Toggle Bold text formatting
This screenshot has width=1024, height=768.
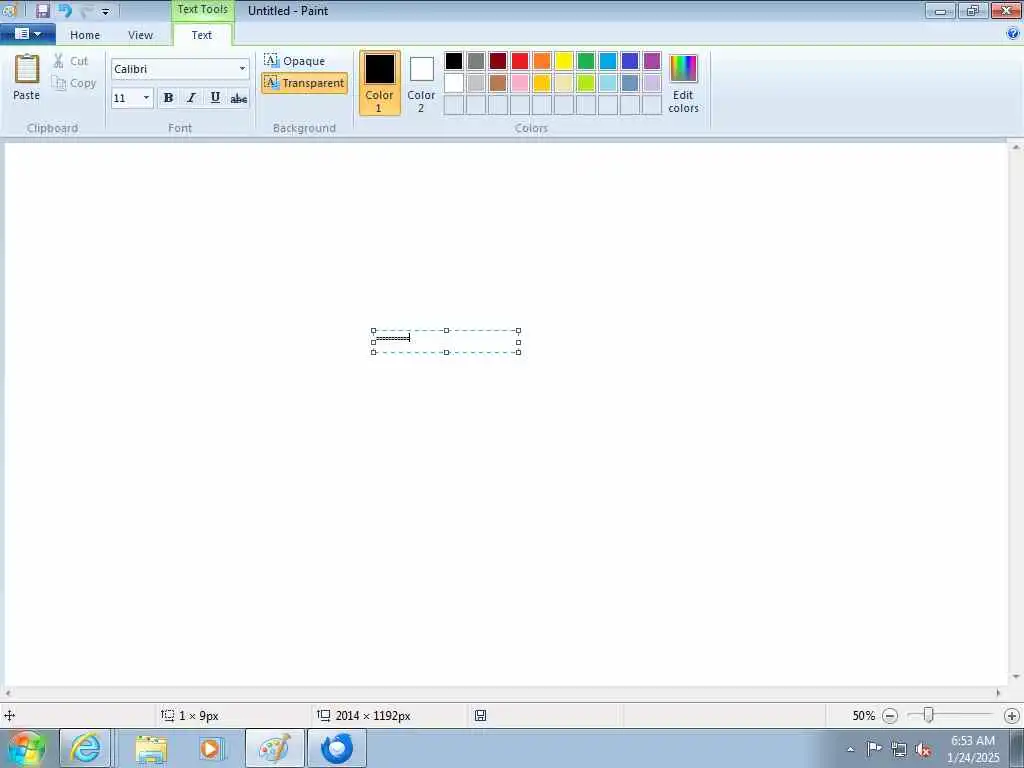[x=168, y=98]
